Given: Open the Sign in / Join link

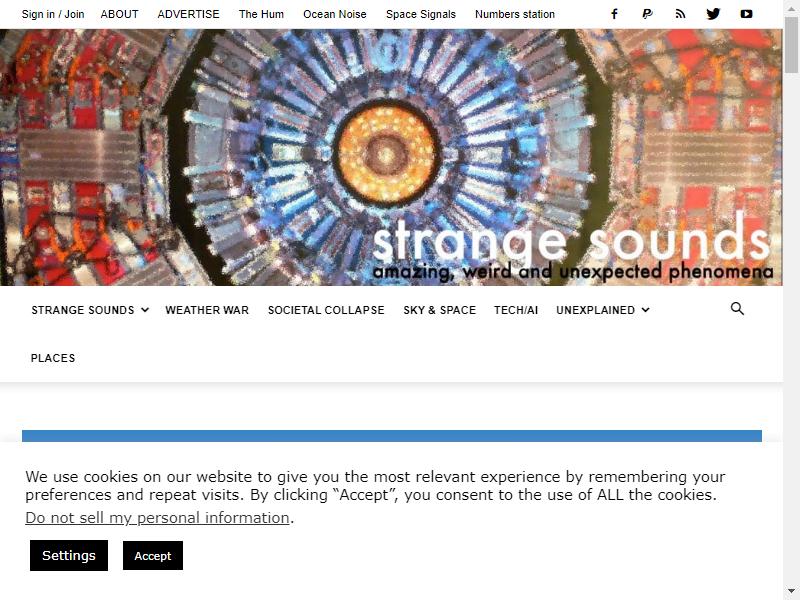Looking at the screenshot, I should (53, 14).
